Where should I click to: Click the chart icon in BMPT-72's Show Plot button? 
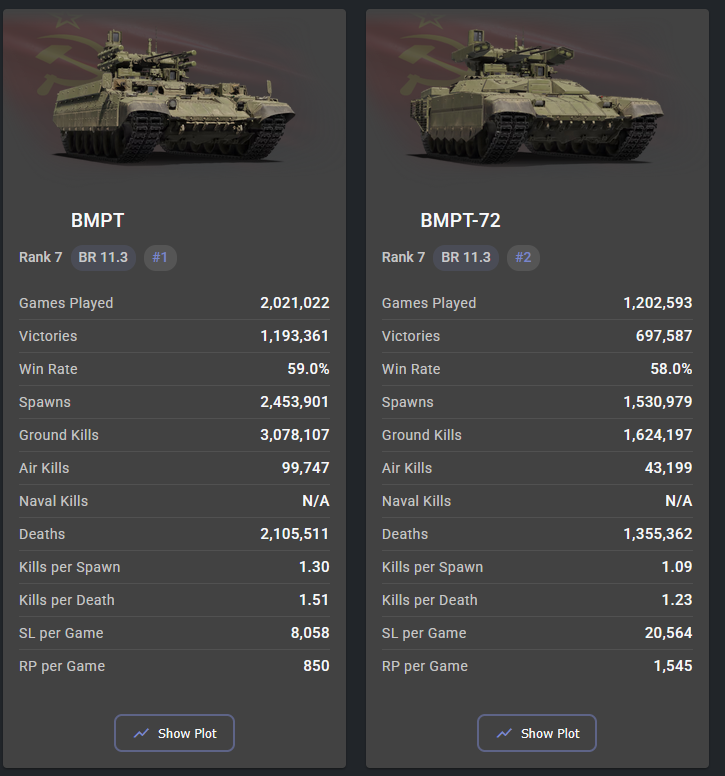pyautogui.click(x=504, y=733)
